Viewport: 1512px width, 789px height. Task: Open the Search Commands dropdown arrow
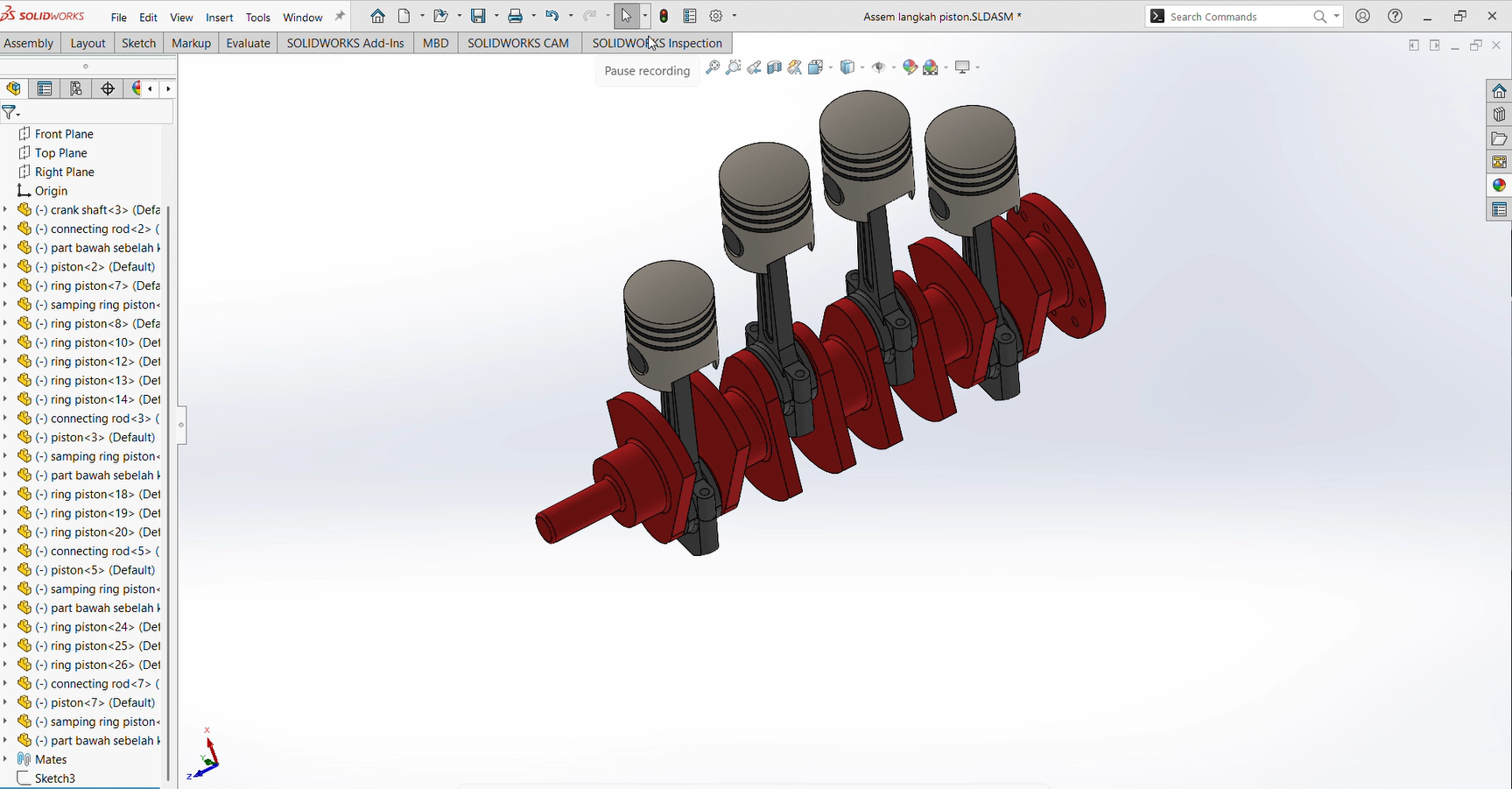coord(1337,17)
